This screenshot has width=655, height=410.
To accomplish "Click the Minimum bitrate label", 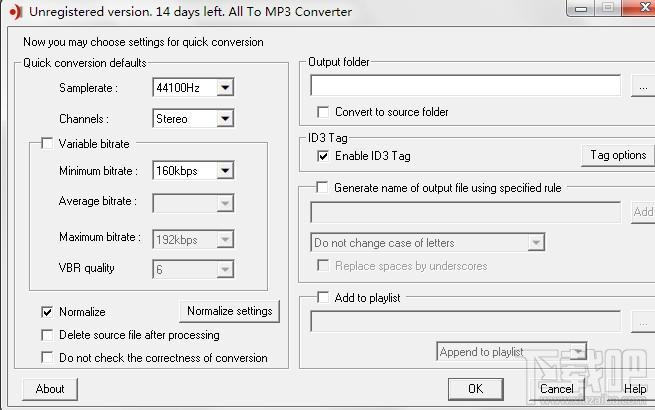I will (98, 171).
